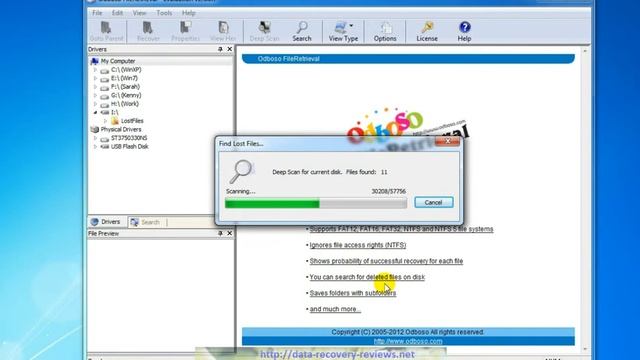
Task: Open the View menu
Action: 139,13
